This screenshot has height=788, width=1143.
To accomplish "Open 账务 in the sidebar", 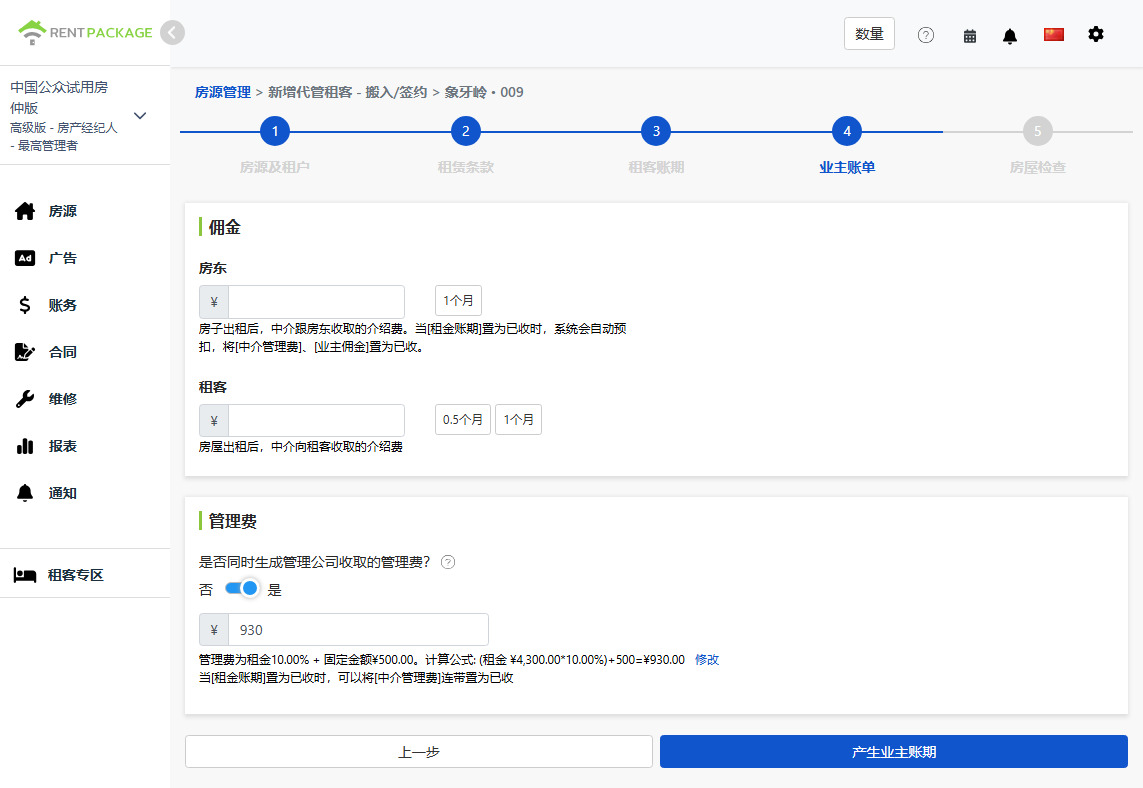I will click(63, 305).
